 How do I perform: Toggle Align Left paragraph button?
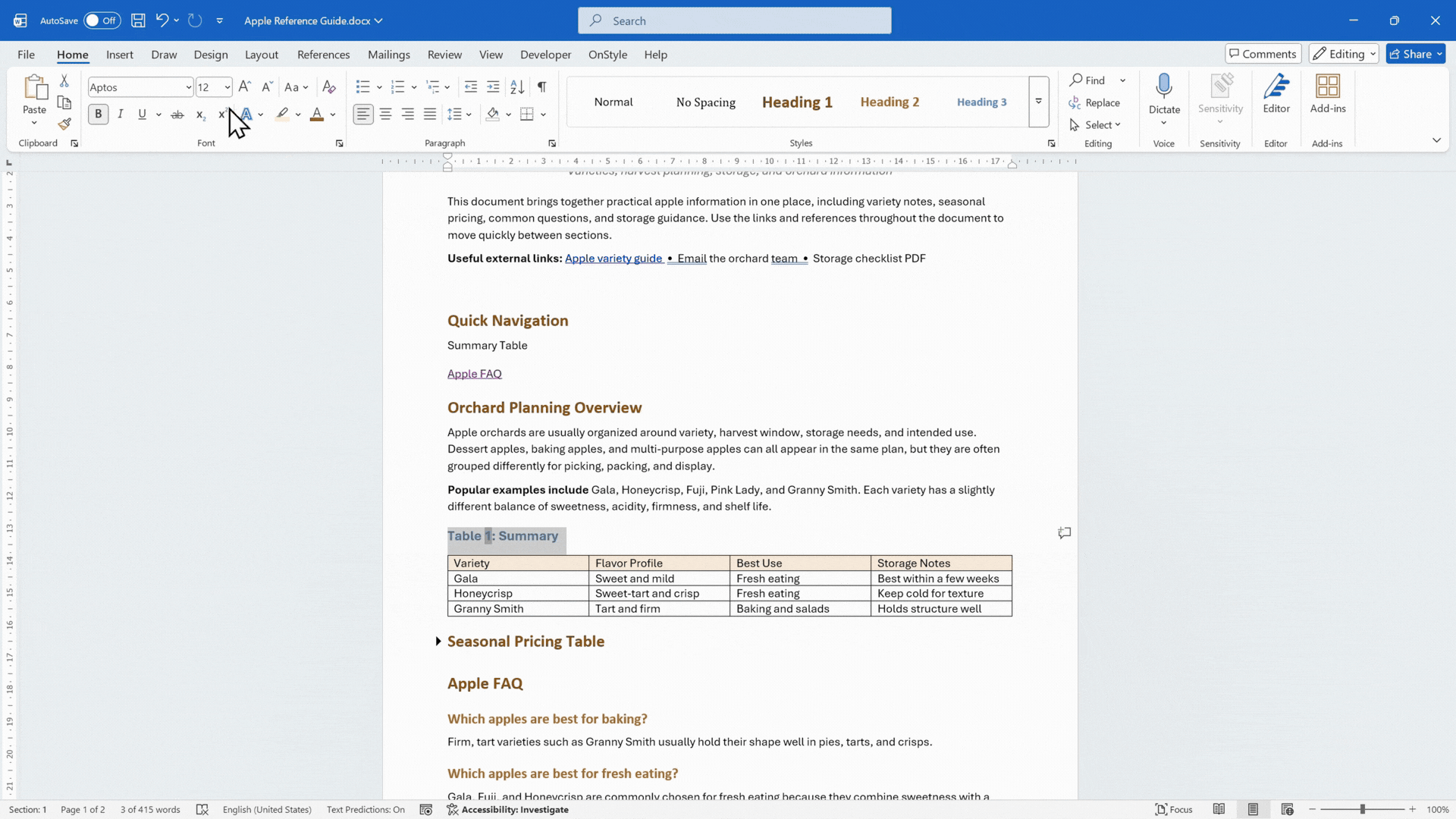363,115
